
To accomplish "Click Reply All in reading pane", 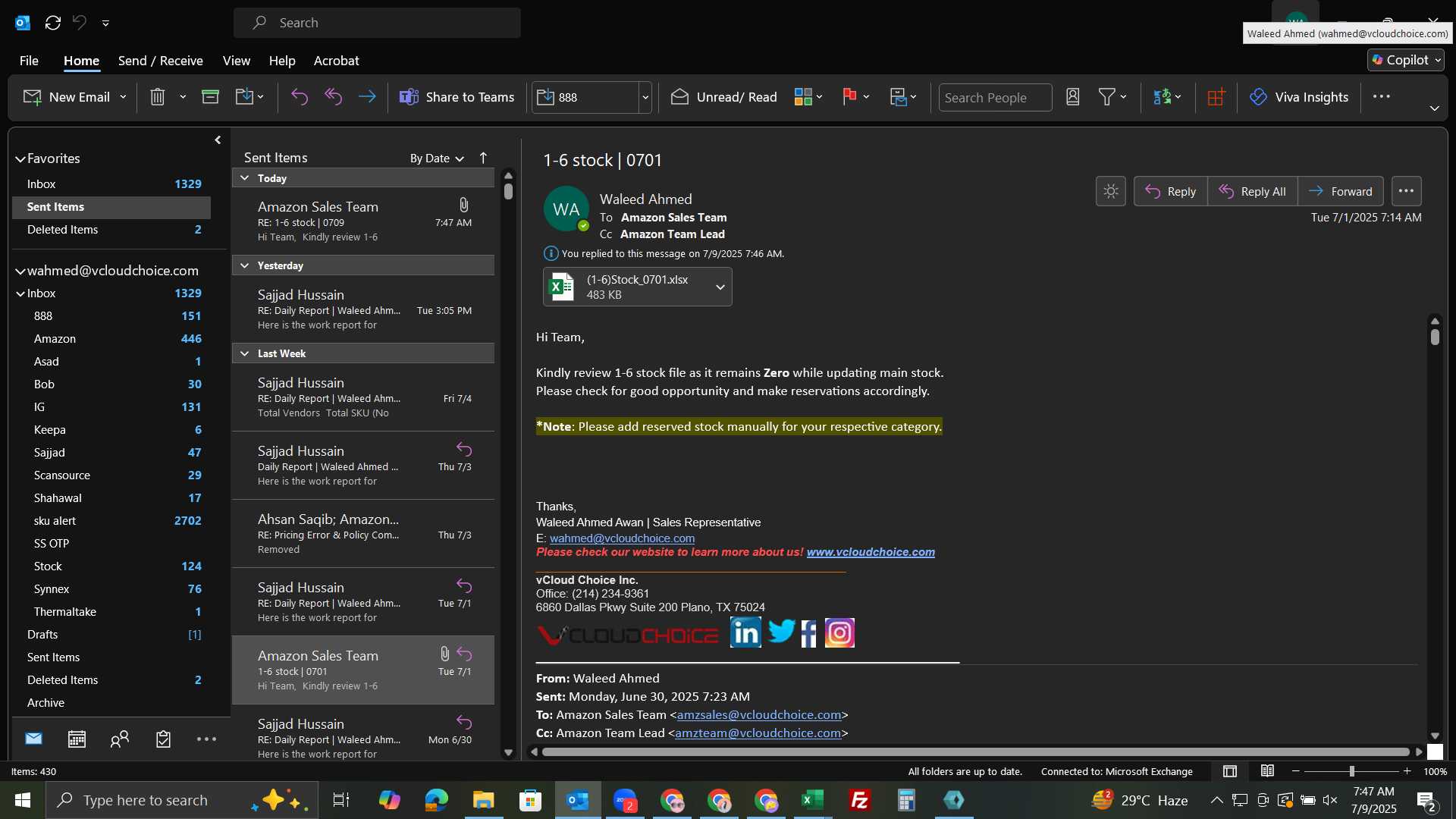I will (x=1252, y=191).
